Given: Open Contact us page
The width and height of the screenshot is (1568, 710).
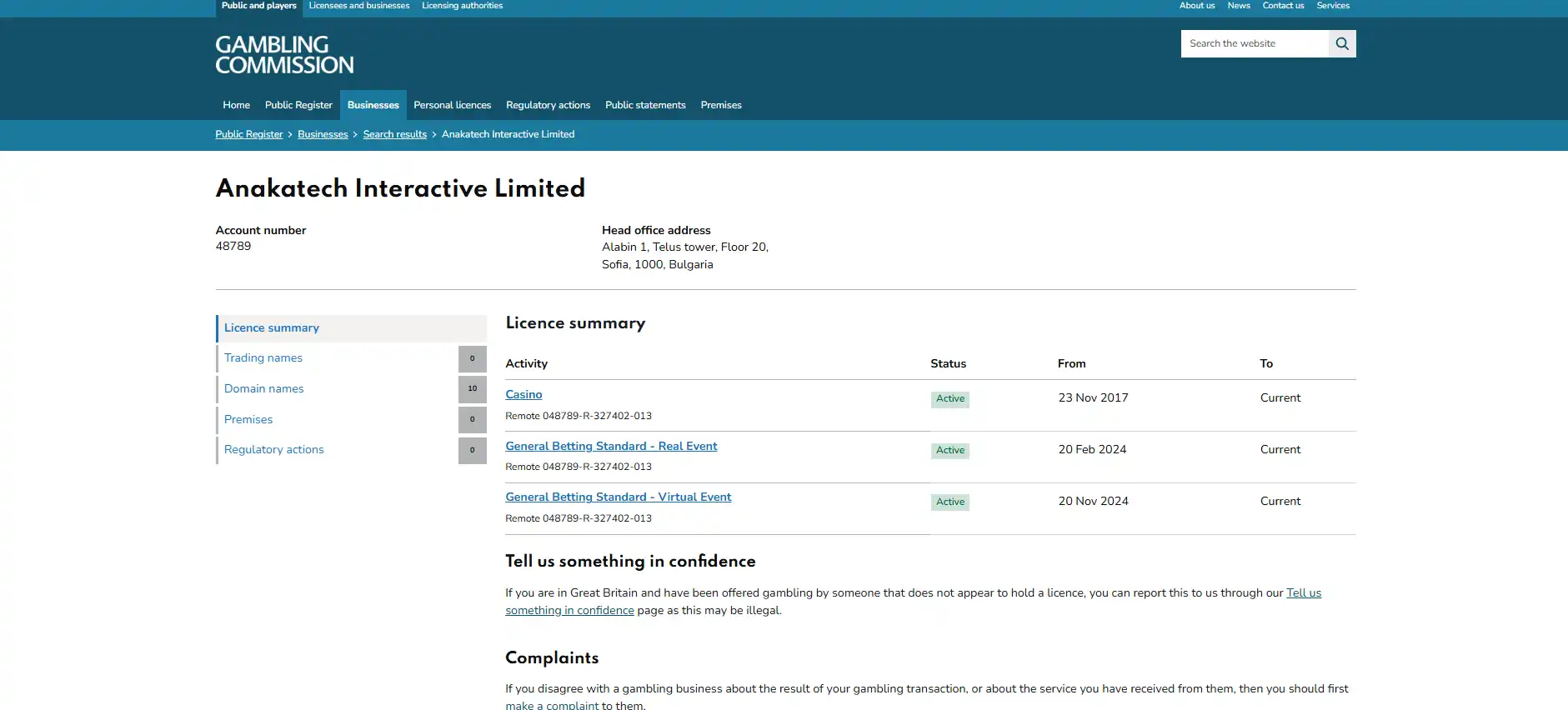Looking at the screenshot, I should click(1283, 6).
